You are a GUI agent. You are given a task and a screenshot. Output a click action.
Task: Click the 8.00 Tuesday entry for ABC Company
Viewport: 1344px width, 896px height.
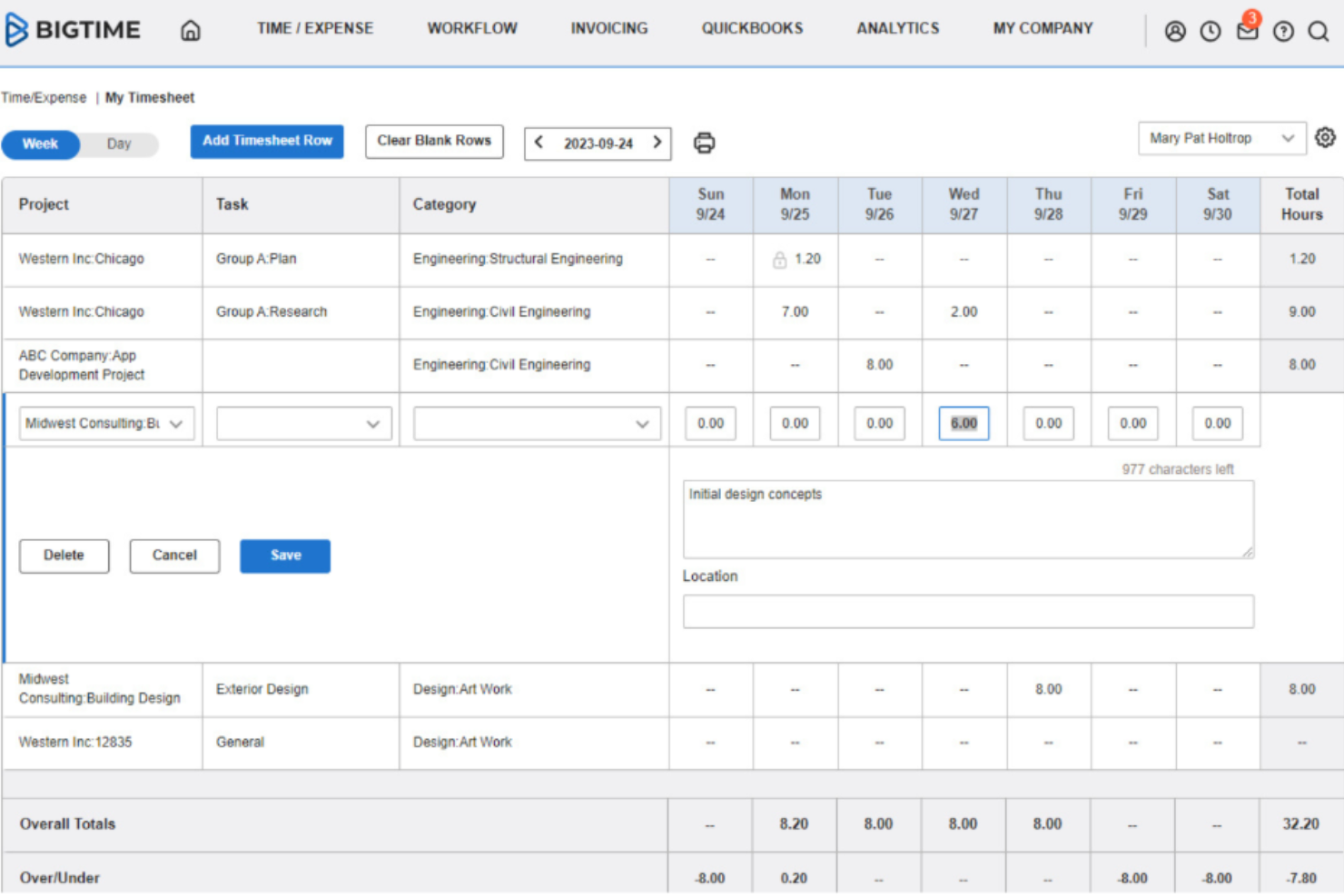tap(879, 365)
